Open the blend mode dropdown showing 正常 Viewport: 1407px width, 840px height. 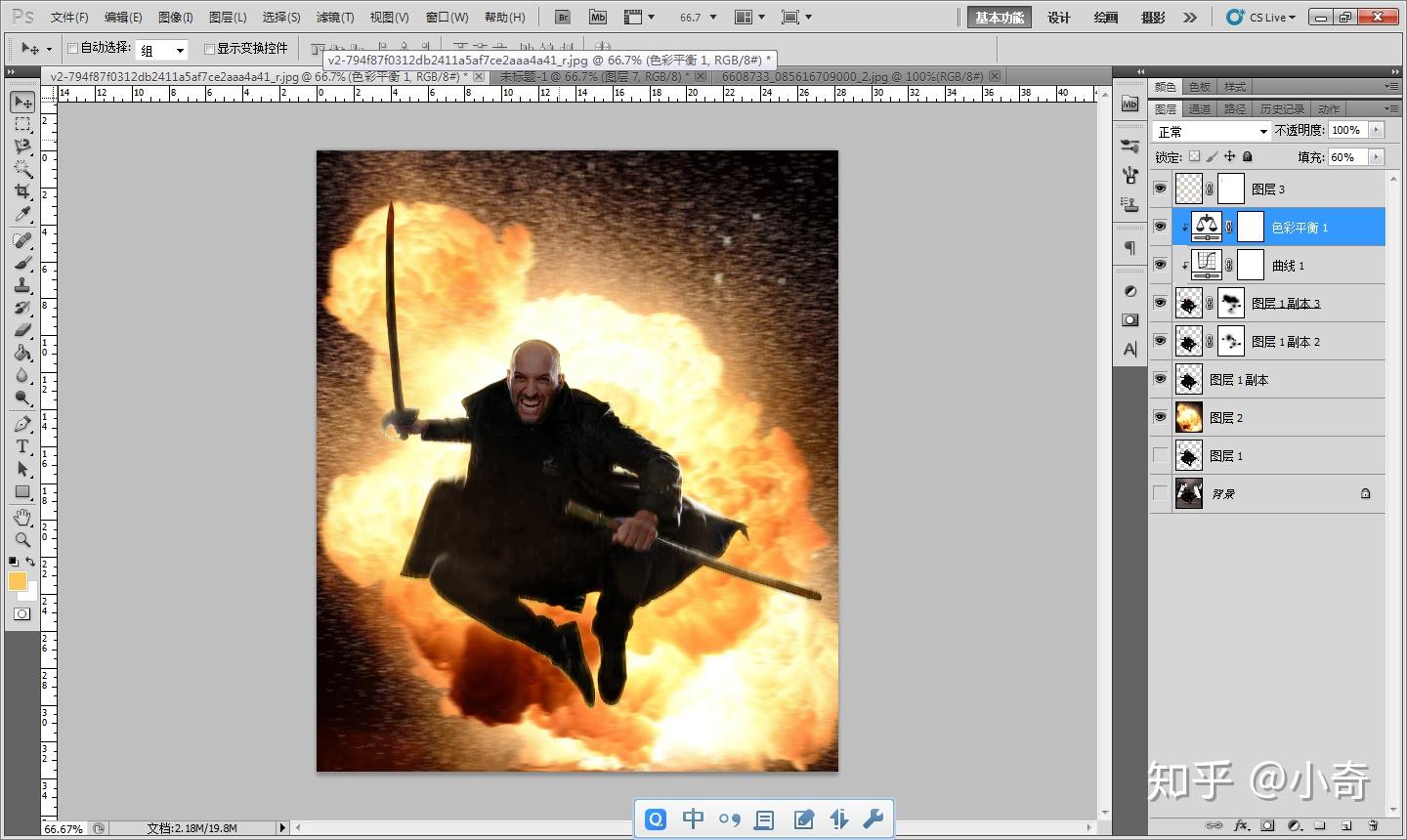[1212, 131]
